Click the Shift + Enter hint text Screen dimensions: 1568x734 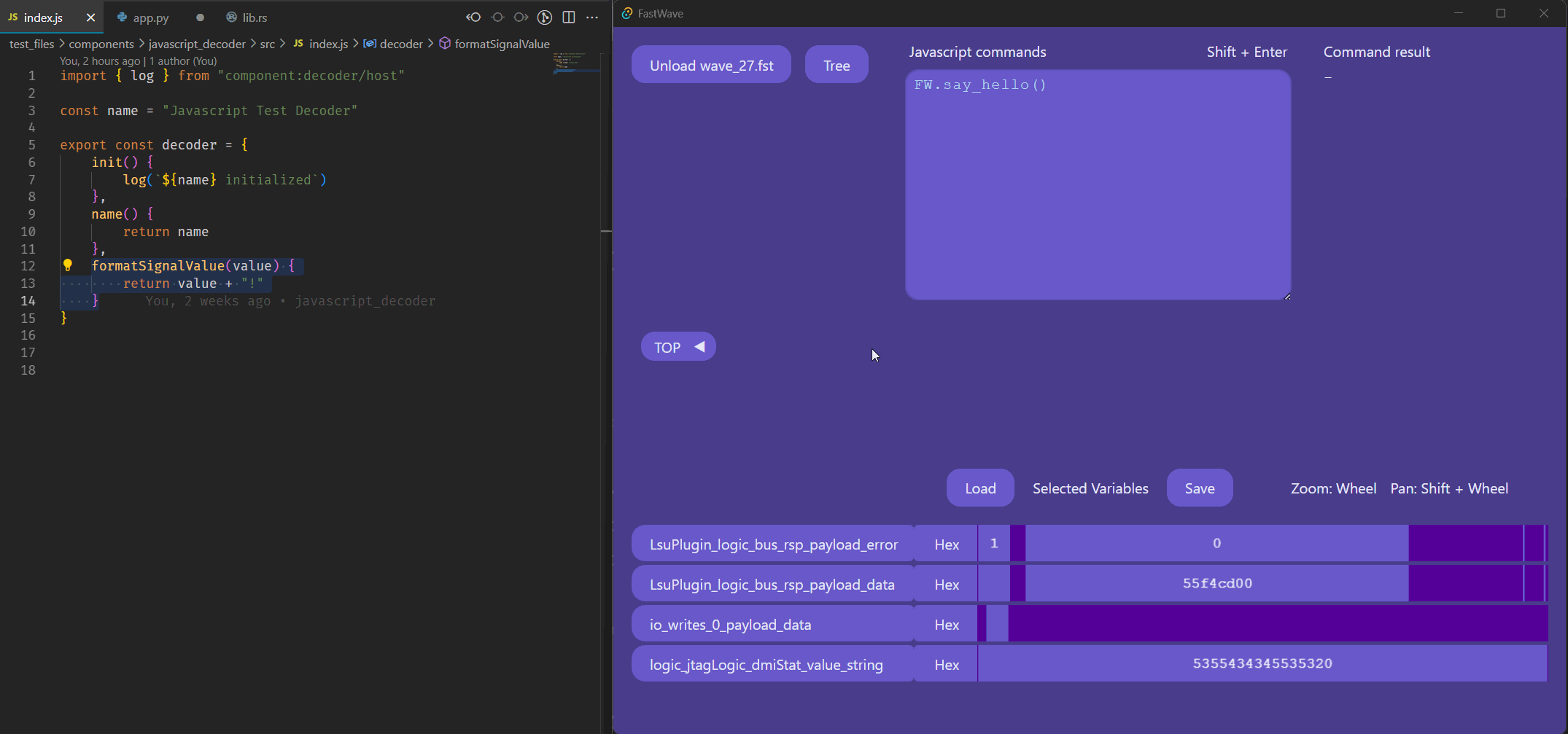(x=1247, y=52)
